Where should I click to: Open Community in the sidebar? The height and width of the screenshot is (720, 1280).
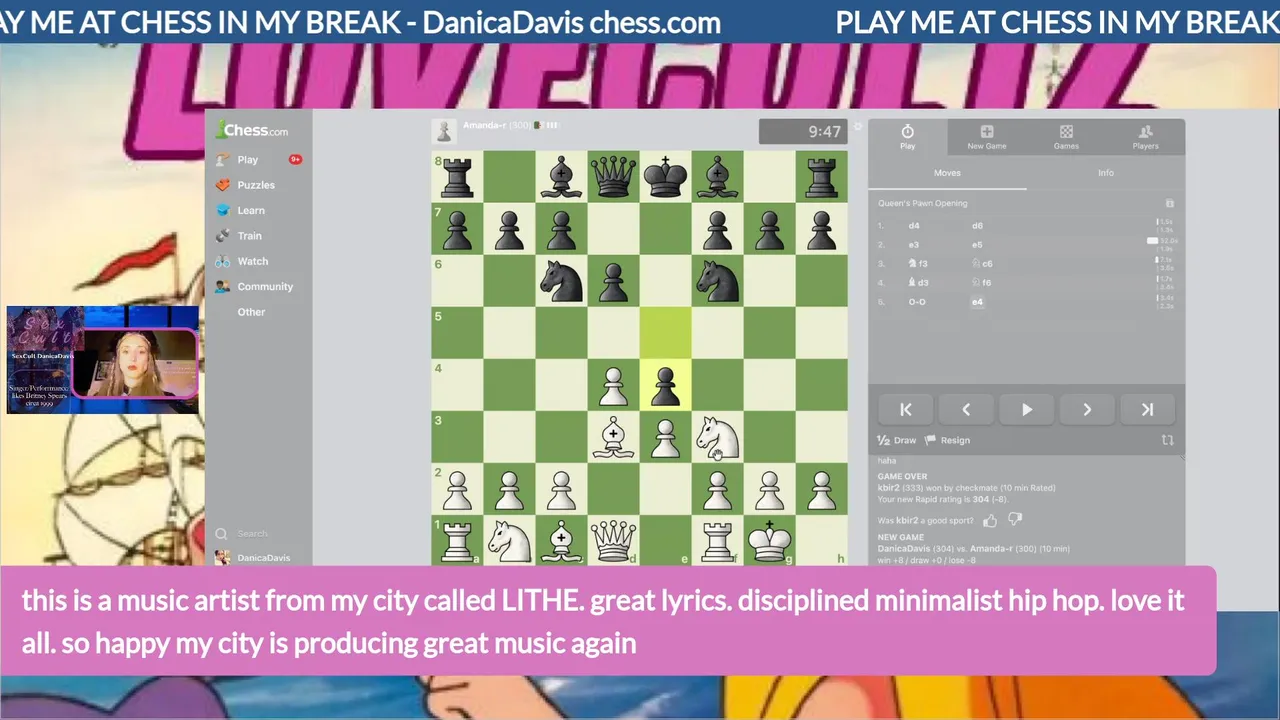264,287
